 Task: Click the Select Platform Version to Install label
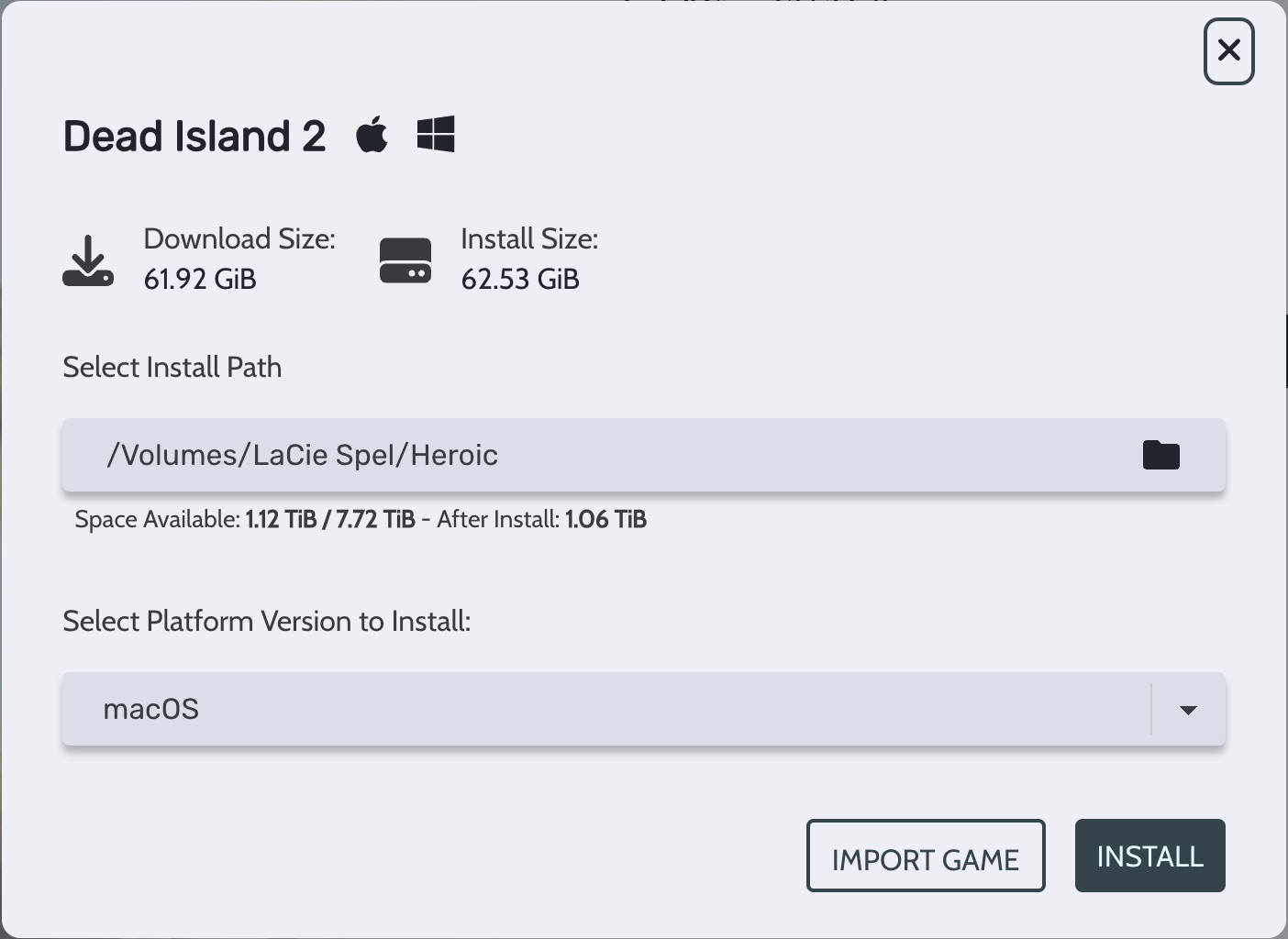[x=267, y=621]
